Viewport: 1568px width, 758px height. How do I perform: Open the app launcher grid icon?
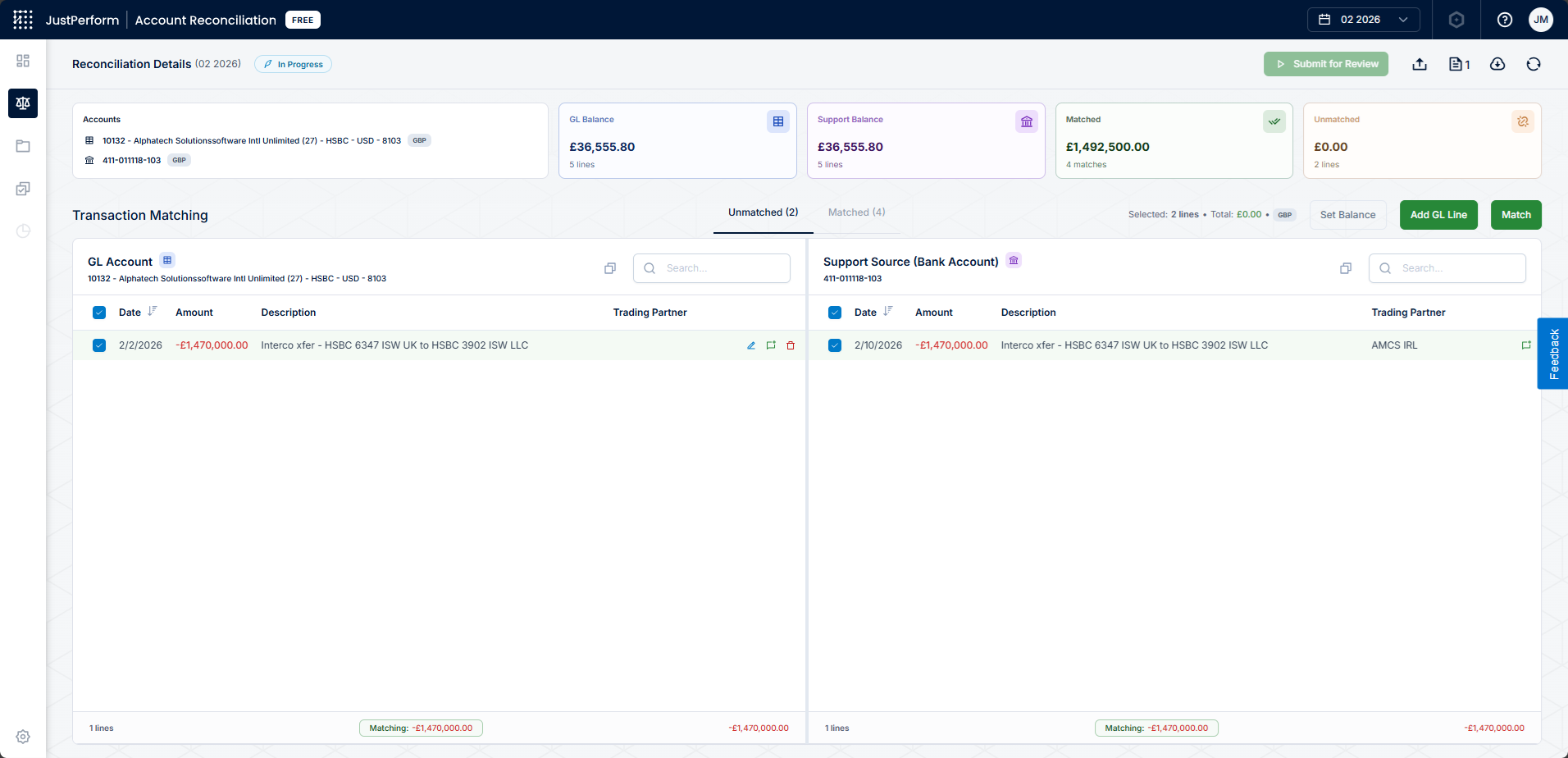[23, 20]
